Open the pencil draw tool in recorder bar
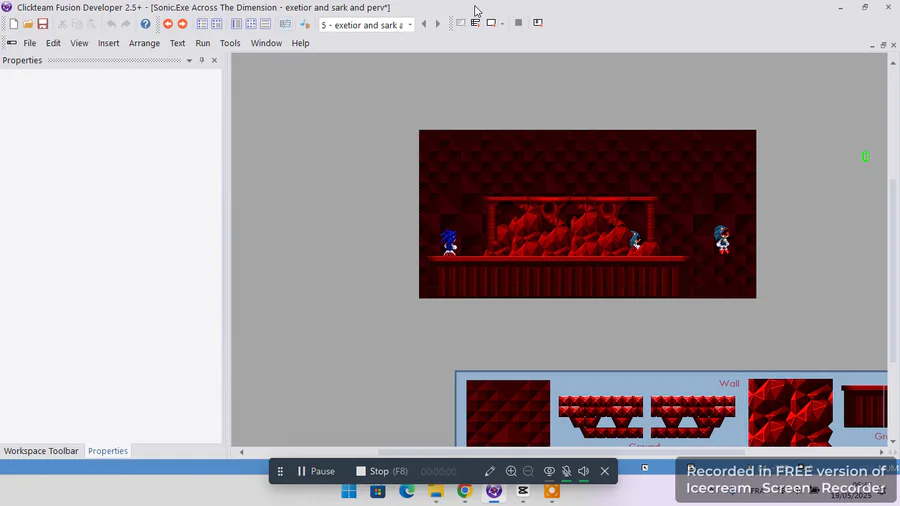Screen dimensions: 900x506 pyautogui.click(x=490, y=471)
